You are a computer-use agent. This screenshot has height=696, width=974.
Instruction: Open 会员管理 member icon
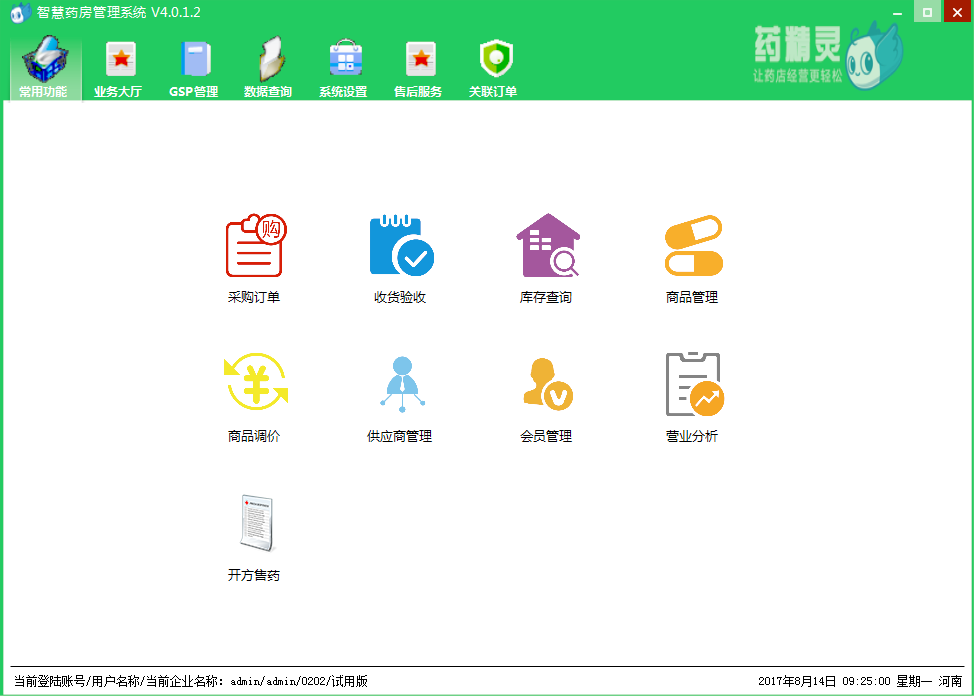548,384
